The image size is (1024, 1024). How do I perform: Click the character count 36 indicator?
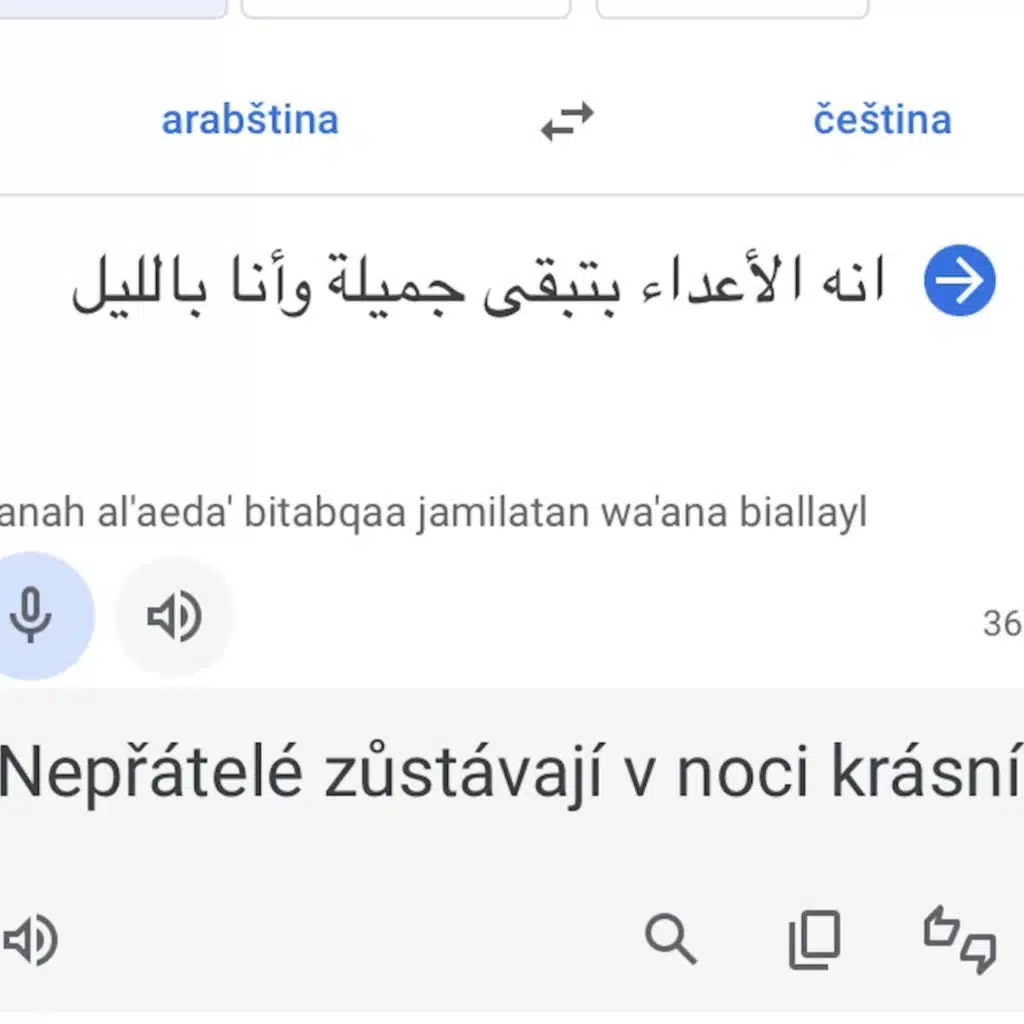point(1002,623)
